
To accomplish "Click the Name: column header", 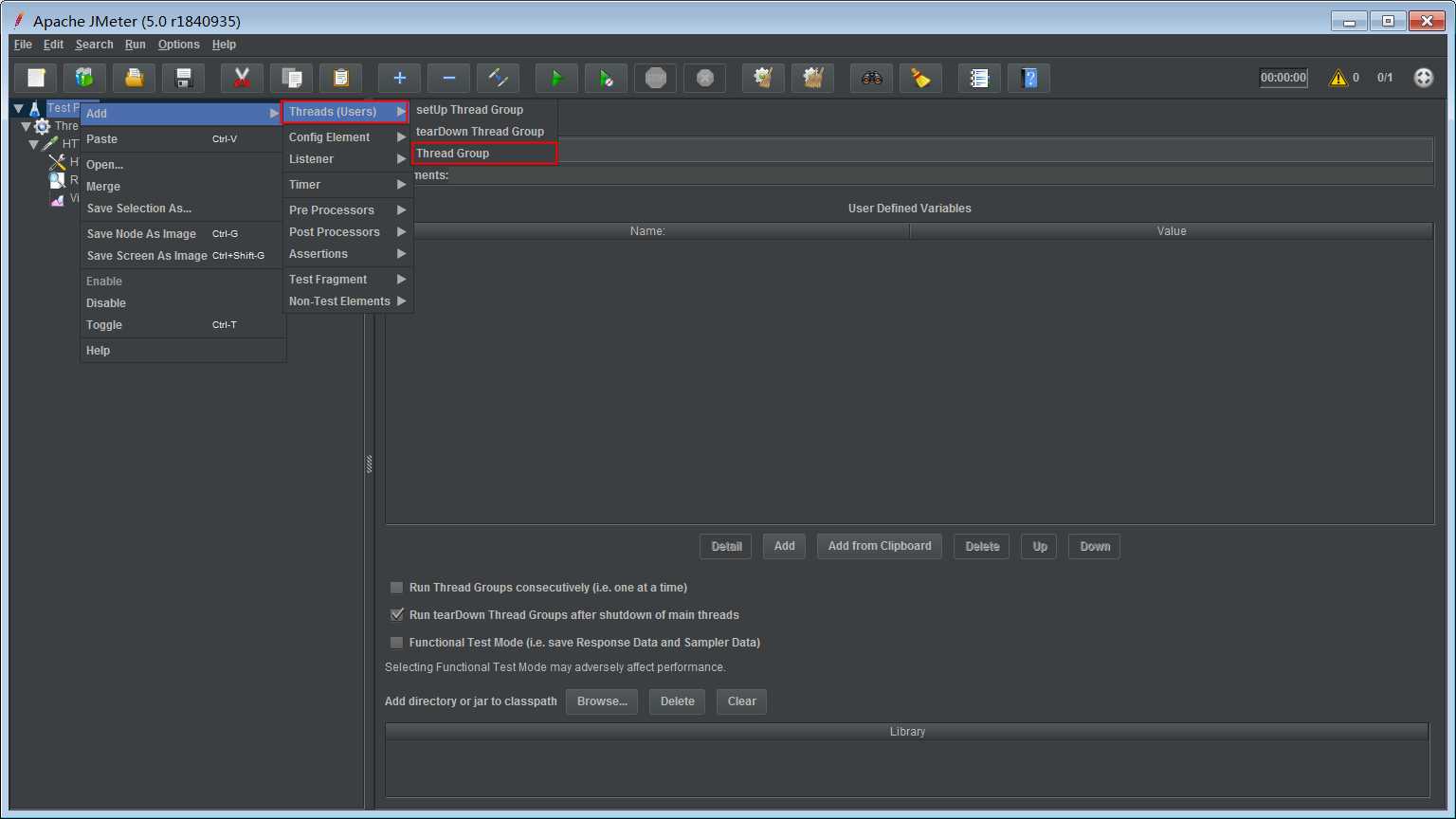I will tap(647, 231).
